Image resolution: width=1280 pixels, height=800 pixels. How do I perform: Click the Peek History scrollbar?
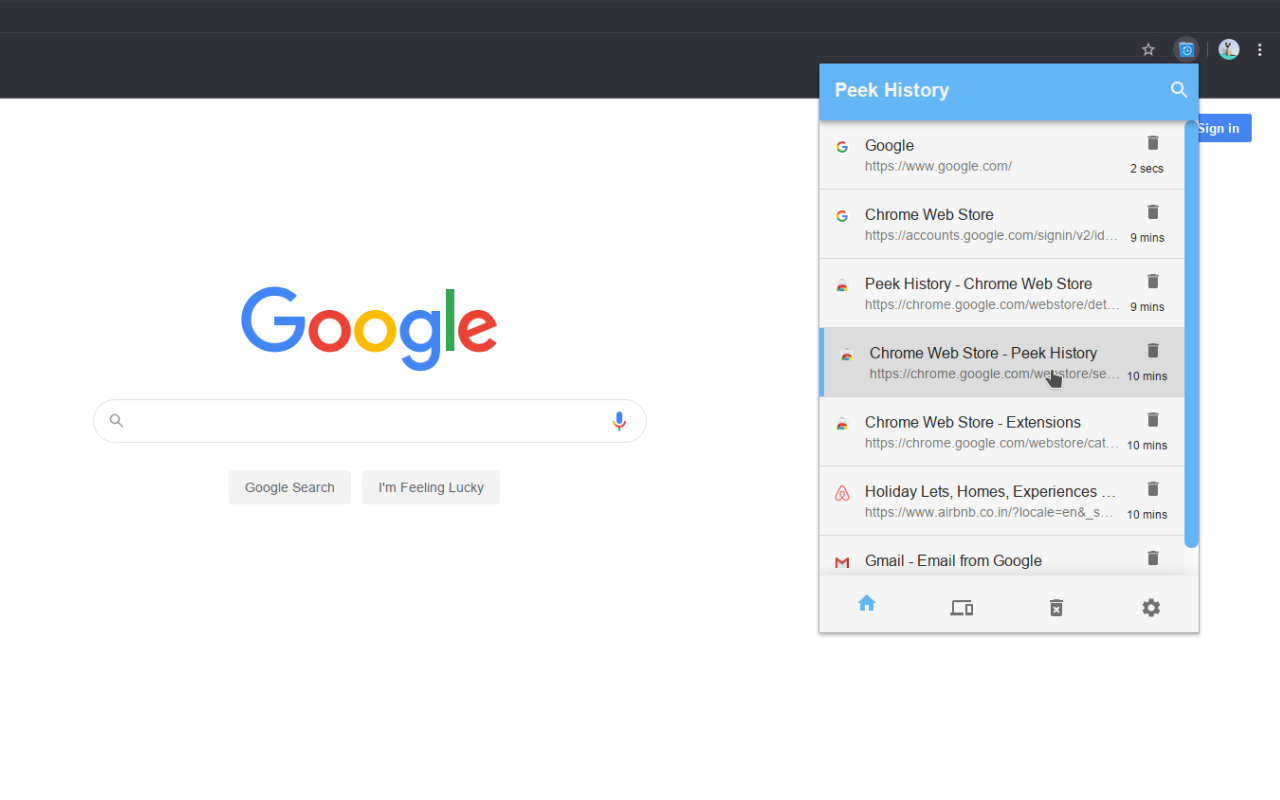1191,334
